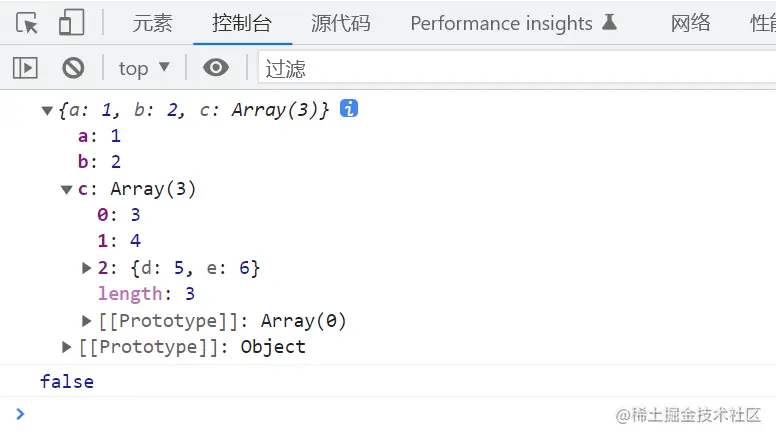The width and height of the screenshot is (776, 439).
Task: Expand [[Prototype]]: Object entry
Action: click(x=67, y=347)
